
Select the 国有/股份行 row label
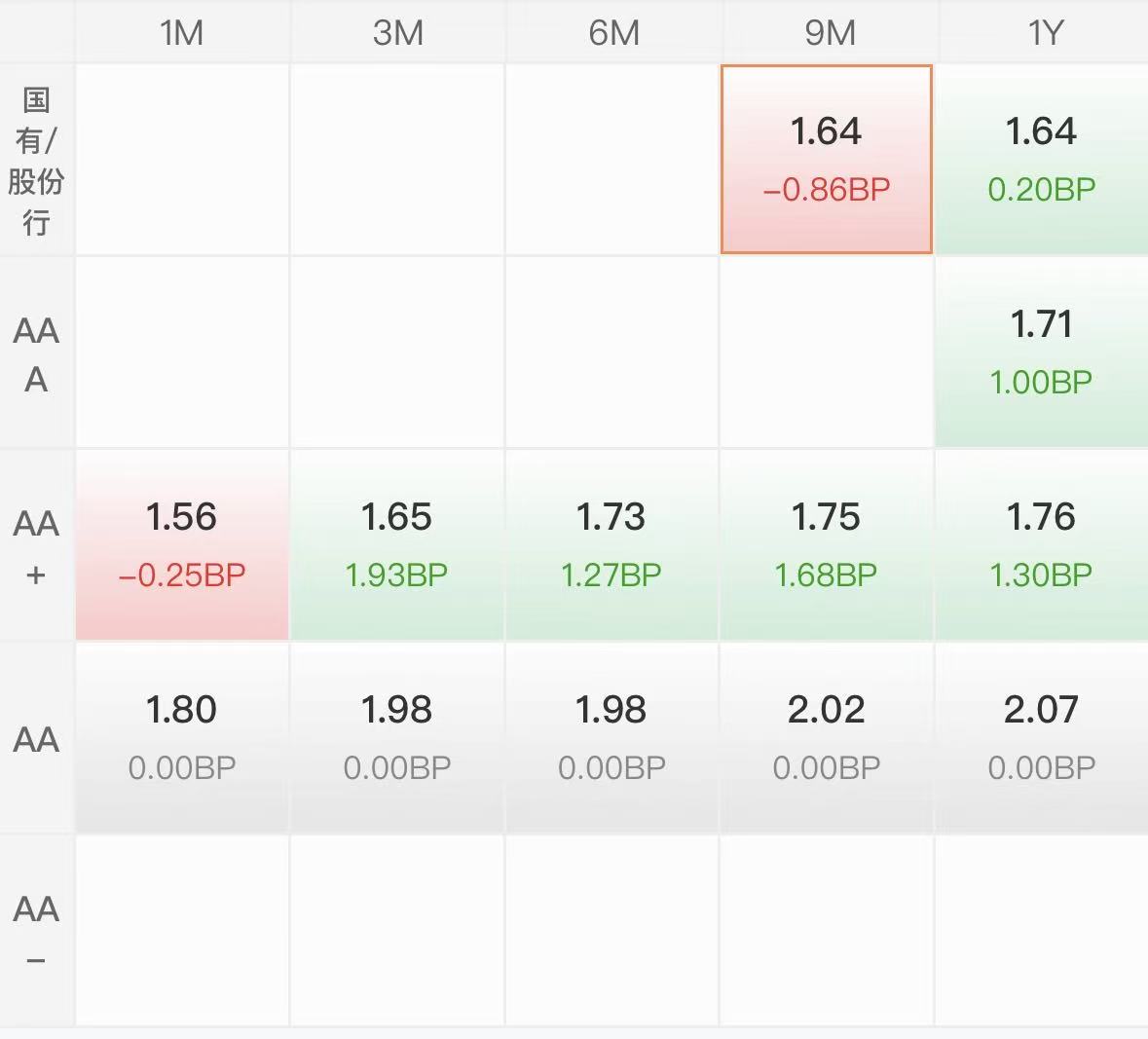36,161
